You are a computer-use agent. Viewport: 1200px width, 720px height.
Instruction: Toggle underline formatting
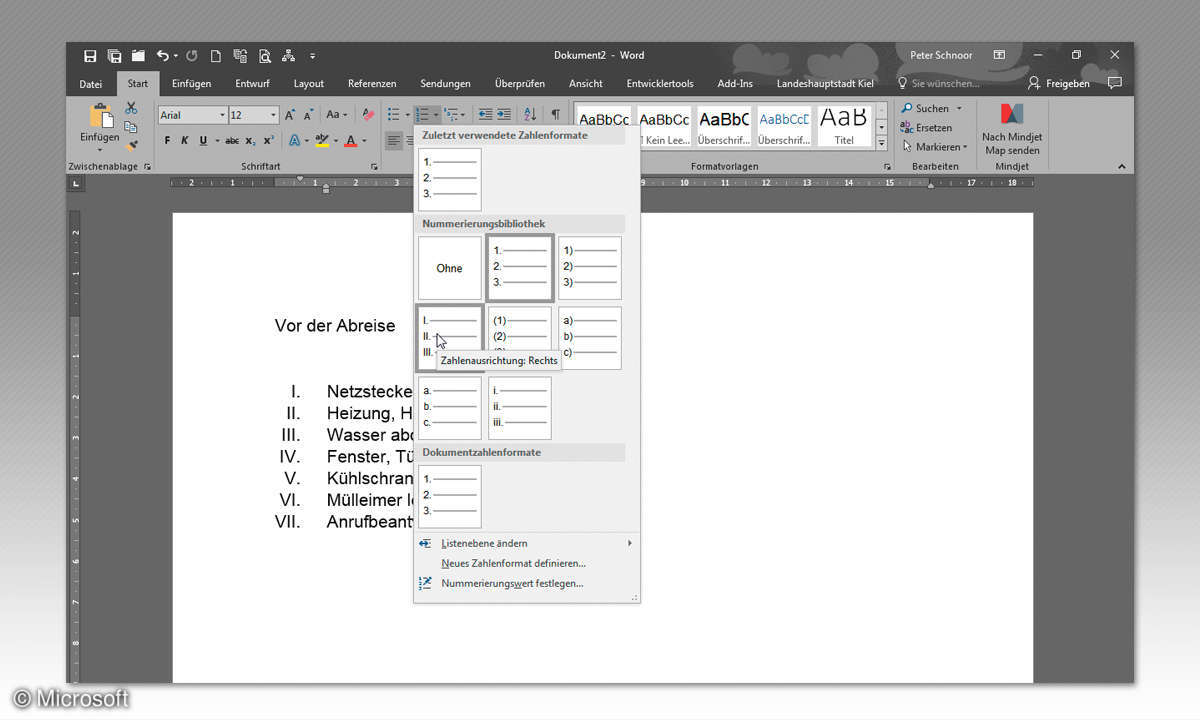point(203,141)
